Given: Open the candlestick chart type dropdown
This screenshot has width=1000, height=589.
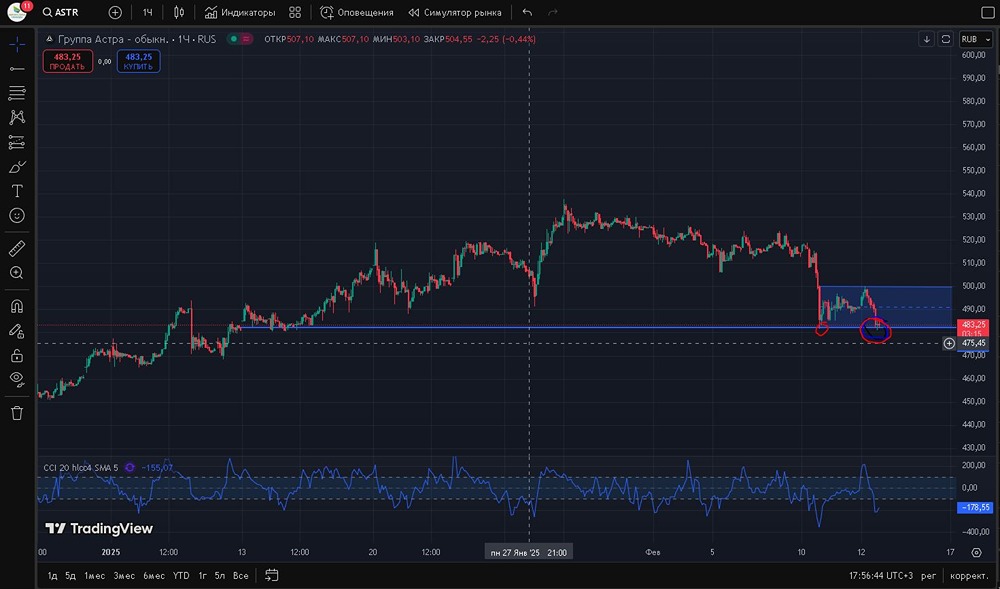Looking at the screenshot, I should point(179,13).
